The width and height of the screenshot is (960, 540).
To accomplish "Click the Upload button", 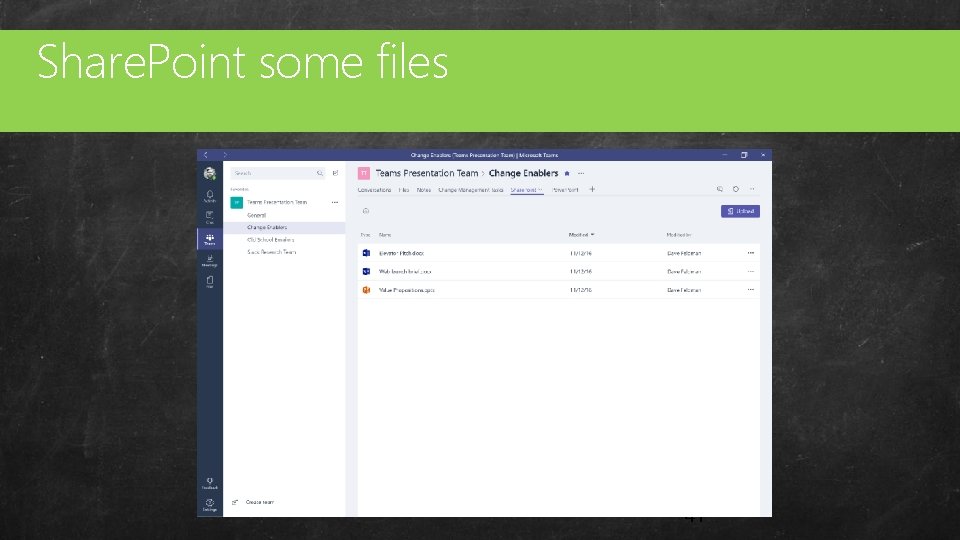I will (x=740, y=211).
